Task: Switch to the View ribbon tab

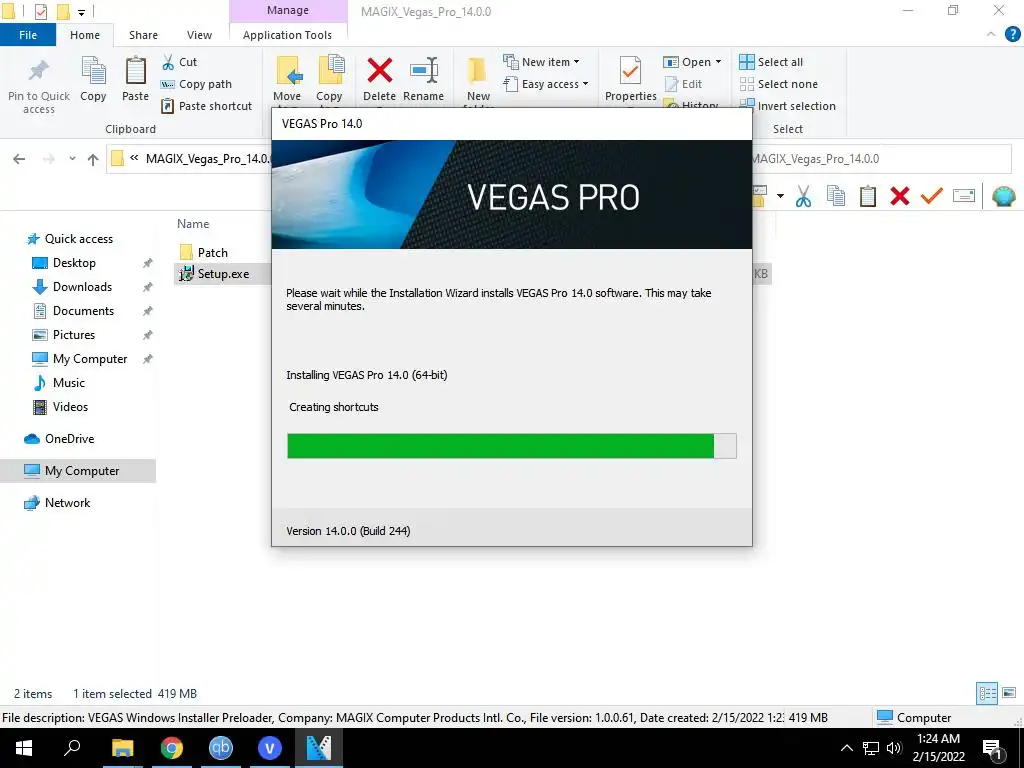Action: [x=199, y=35]
